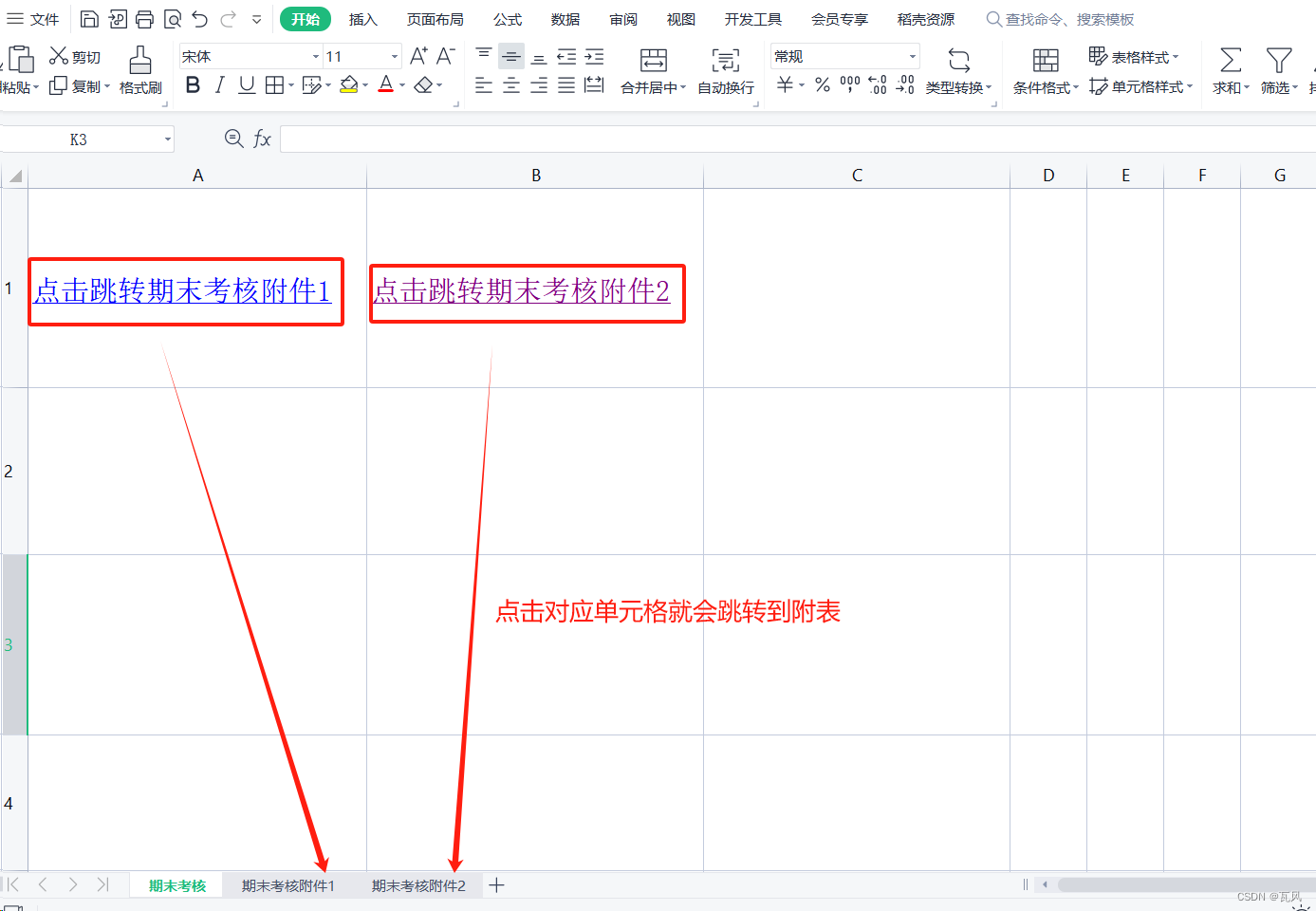Click the fx insert function icon
Image resolution: width=1316 pixels, height=911 pixels.
[x=263, y=139]
